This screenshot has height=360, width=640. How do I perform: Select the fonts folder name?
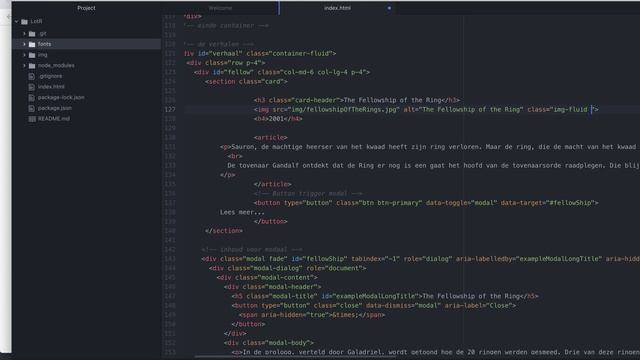44,44
